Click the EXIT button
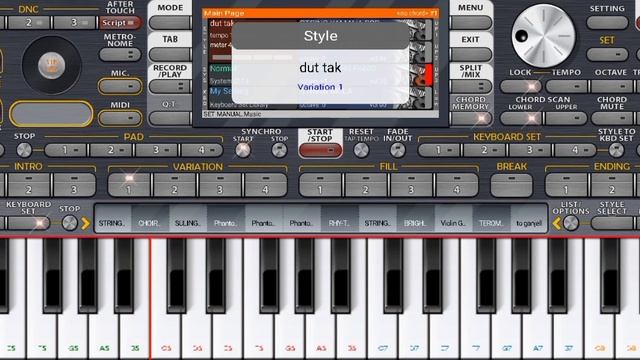Viewport: 640px width, 360px height. click(471, 54)
